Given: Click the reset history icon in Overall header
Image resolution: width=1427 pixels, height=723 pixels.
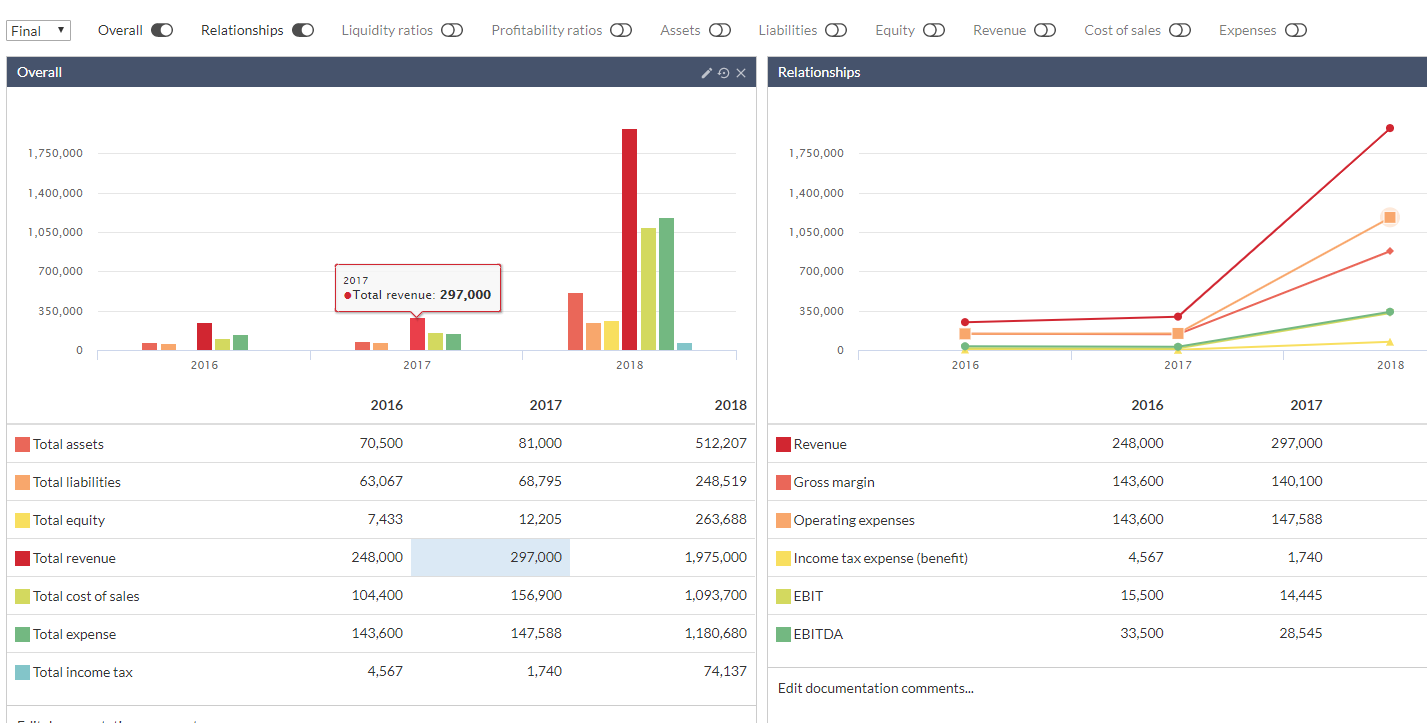Looking at the screenshot, I should [723, 73].
